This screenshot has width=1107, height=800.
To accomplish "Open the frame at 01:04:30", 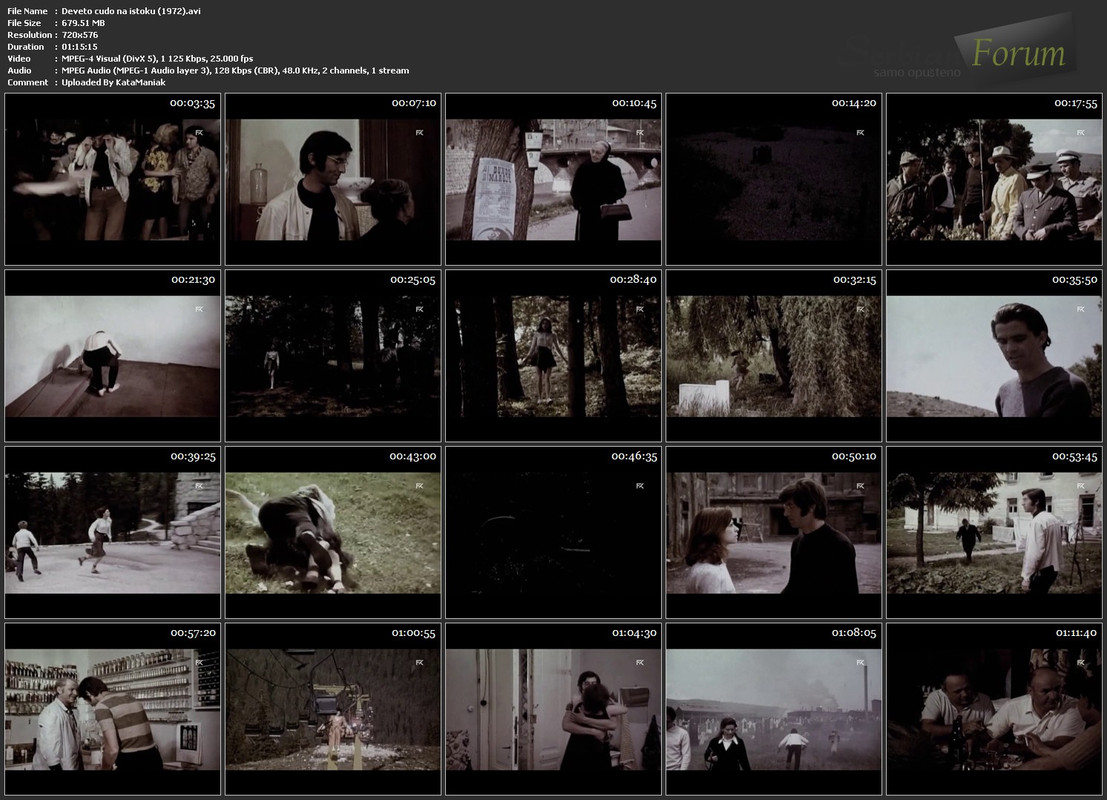I will (553, 709).
